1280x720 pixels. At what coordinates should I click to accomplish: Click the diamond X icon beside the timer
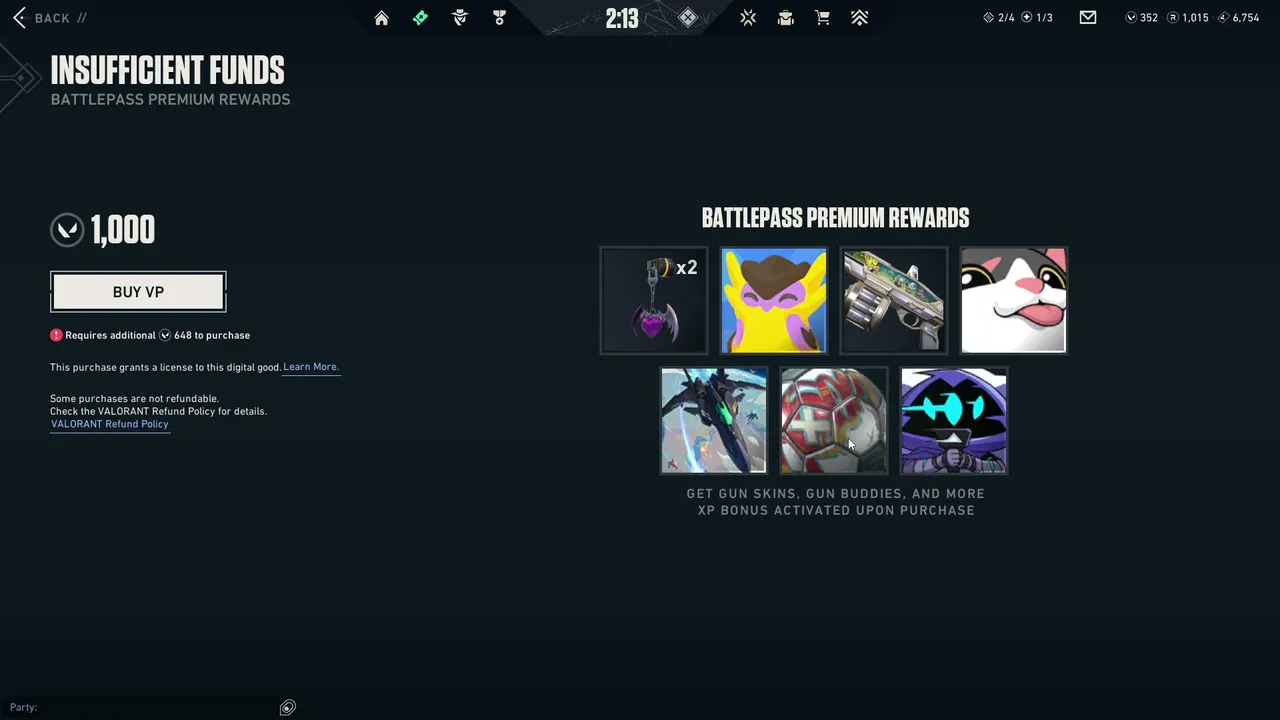[x=688, y=17]
